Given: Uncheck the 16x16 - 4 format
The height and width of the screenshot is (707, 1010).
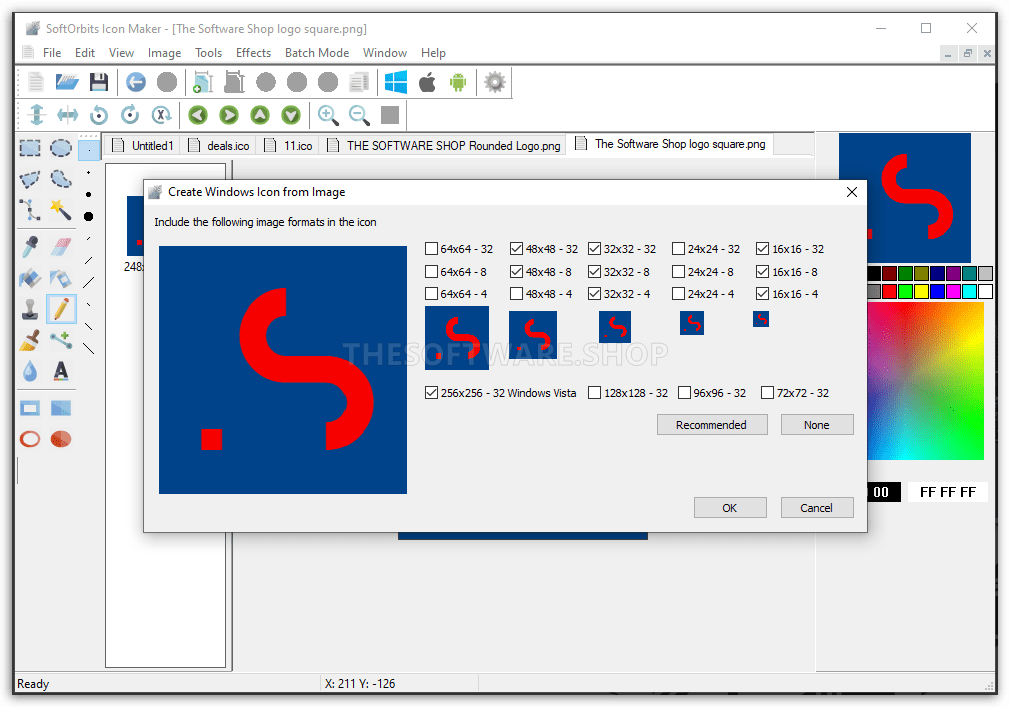Looking at the screenshot, I should (763, 294).
